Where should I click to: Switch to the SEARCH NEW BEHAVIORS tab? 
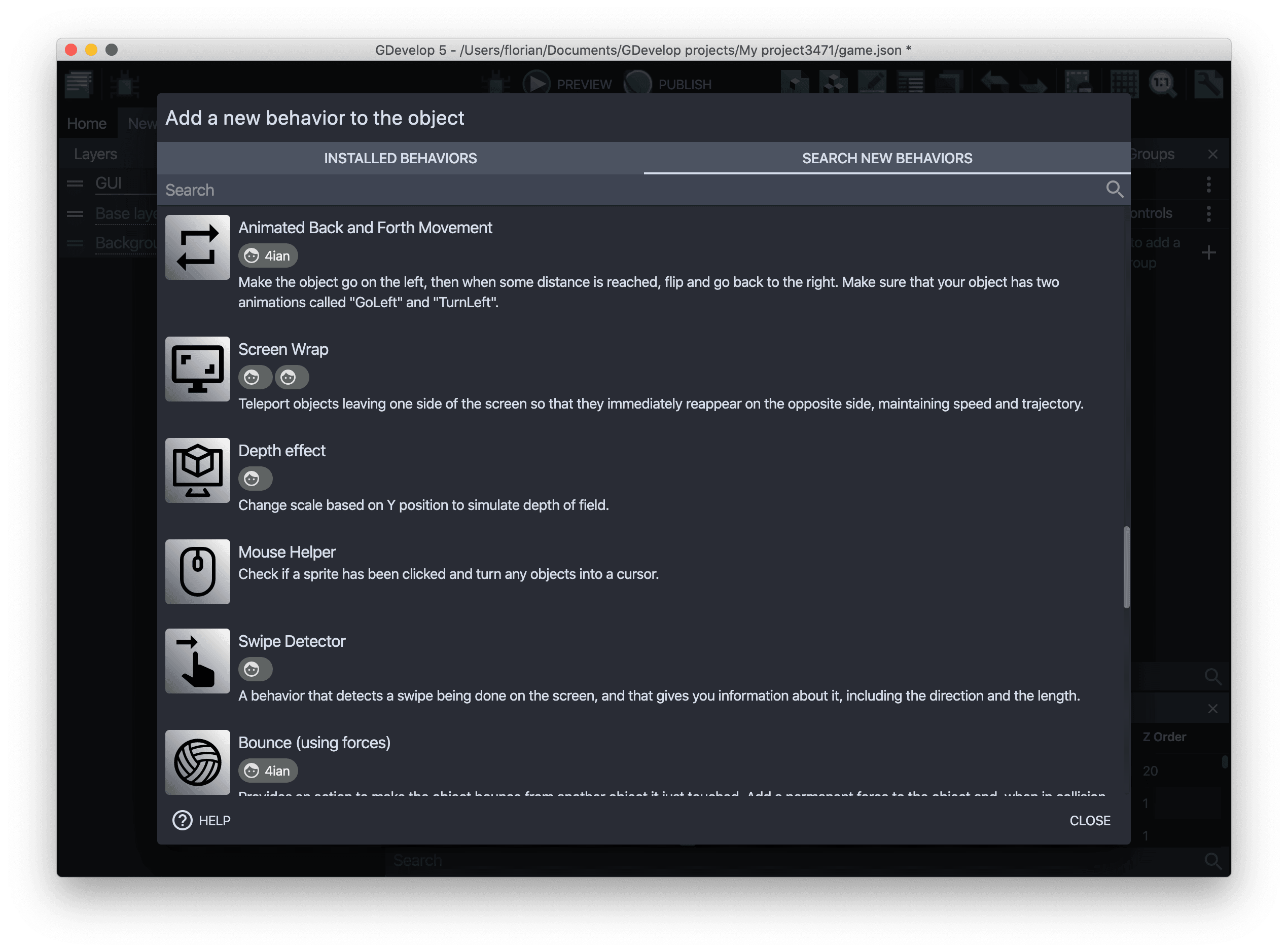tap(887, 158)
